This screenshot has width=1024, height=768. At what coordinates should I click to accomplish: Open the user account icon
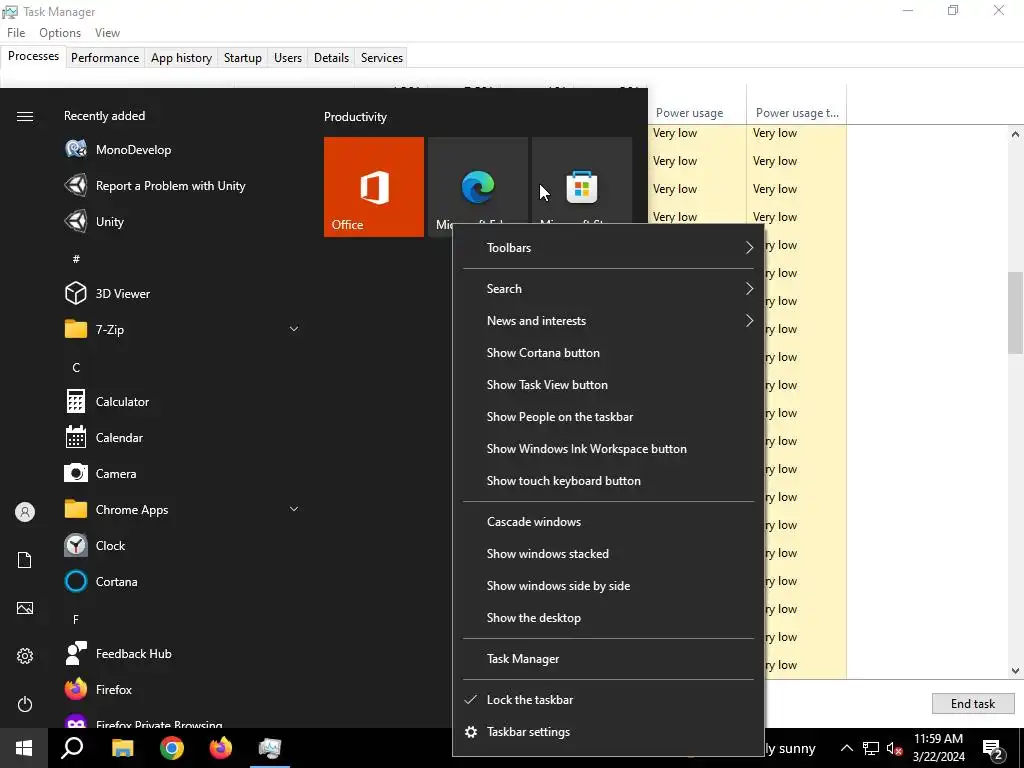[25, 512]
